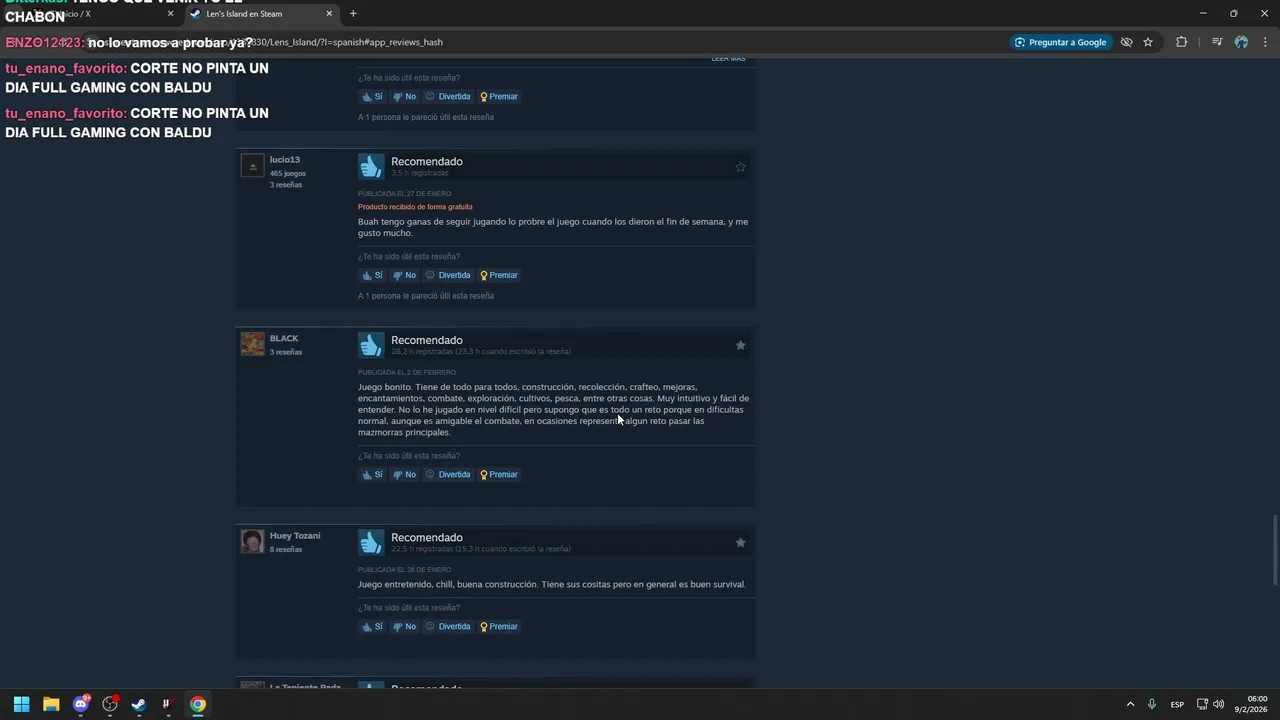Image resolution: width=1280 pixels, height=720 pixels.
Task: Open Huey Tozani's avatar thumbnail
Action: [252, 541]
